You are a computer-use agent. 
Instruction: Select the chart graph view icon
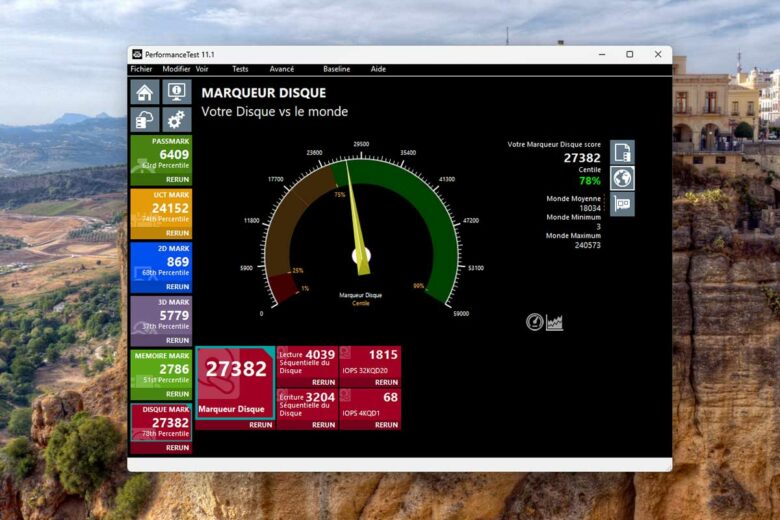[554, 322]
